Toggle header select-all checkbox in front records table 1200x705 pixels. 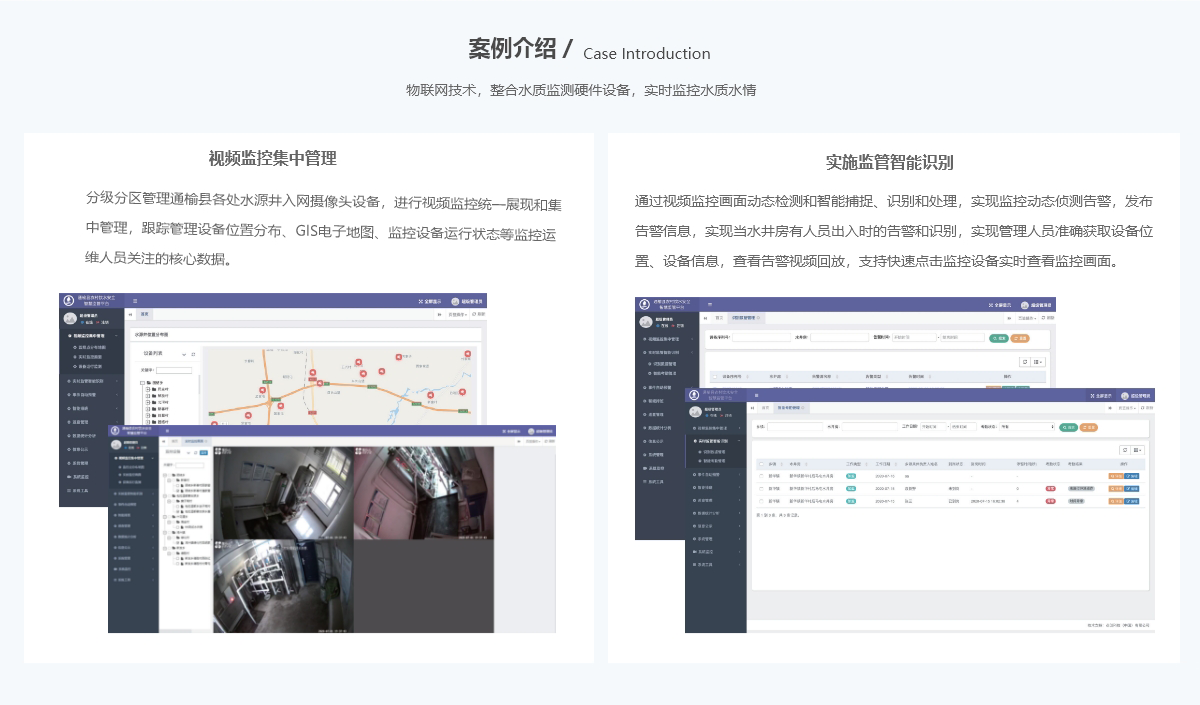coord(762,464)
